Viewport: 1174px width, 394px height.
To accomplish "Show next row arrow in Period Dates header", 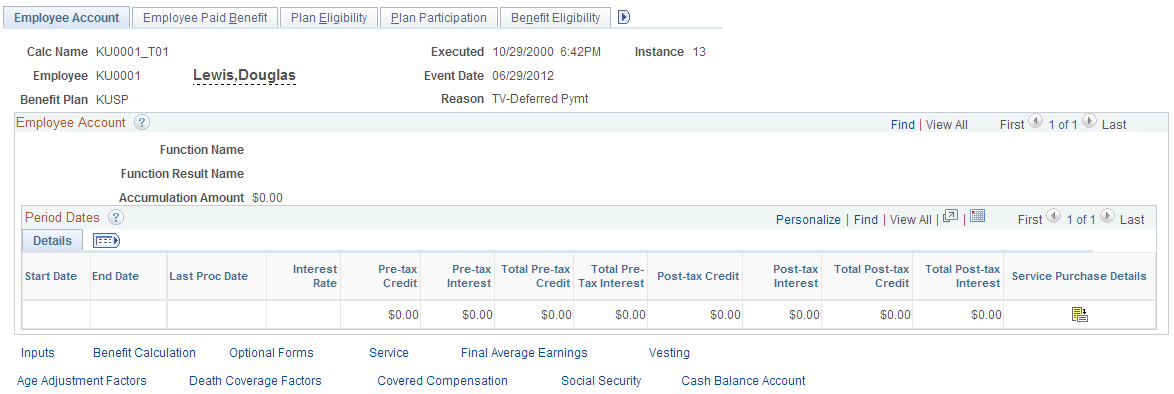I will [1107, 217].
